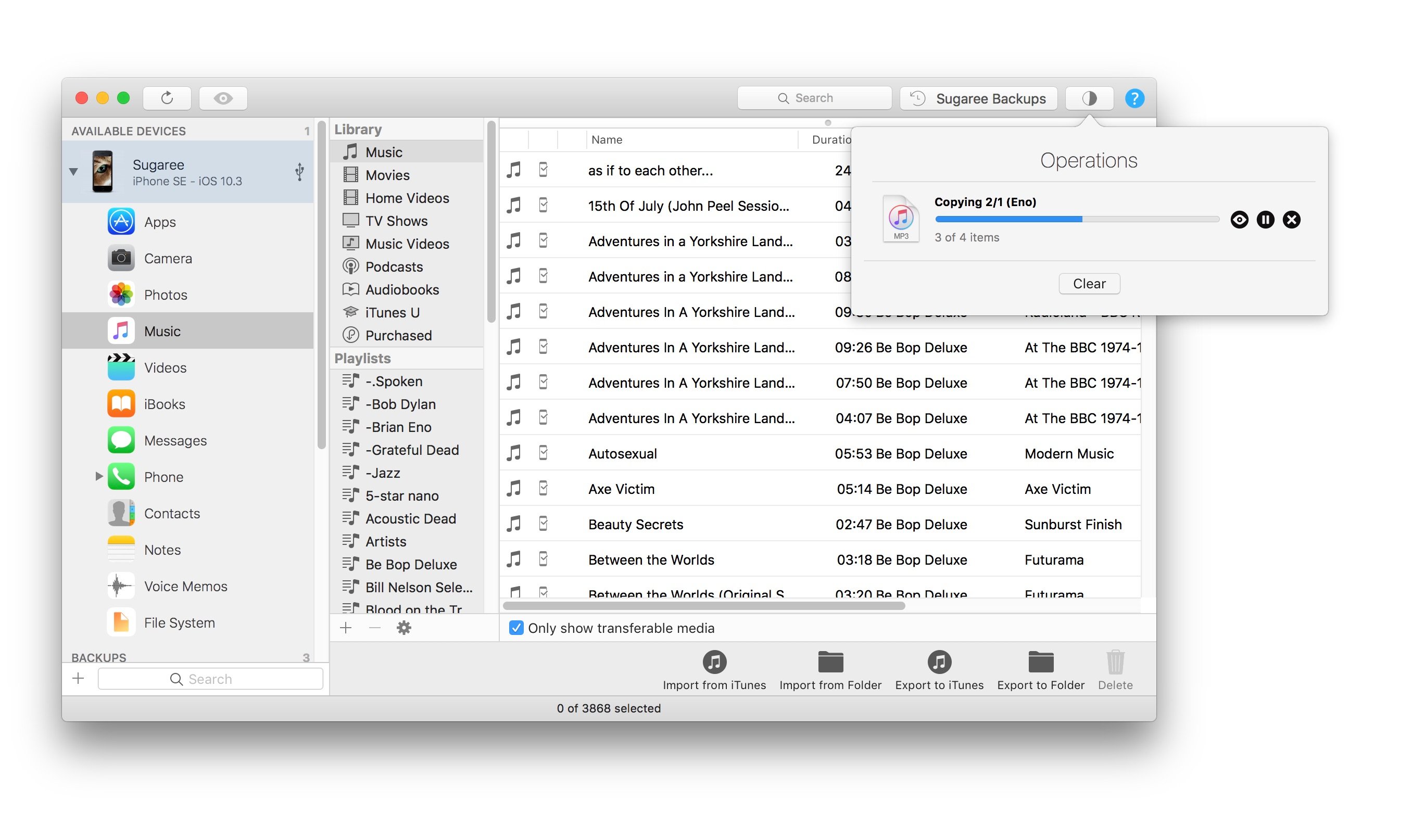
Task: Open Photos in the device sidebar
Action: coord(187,295)
